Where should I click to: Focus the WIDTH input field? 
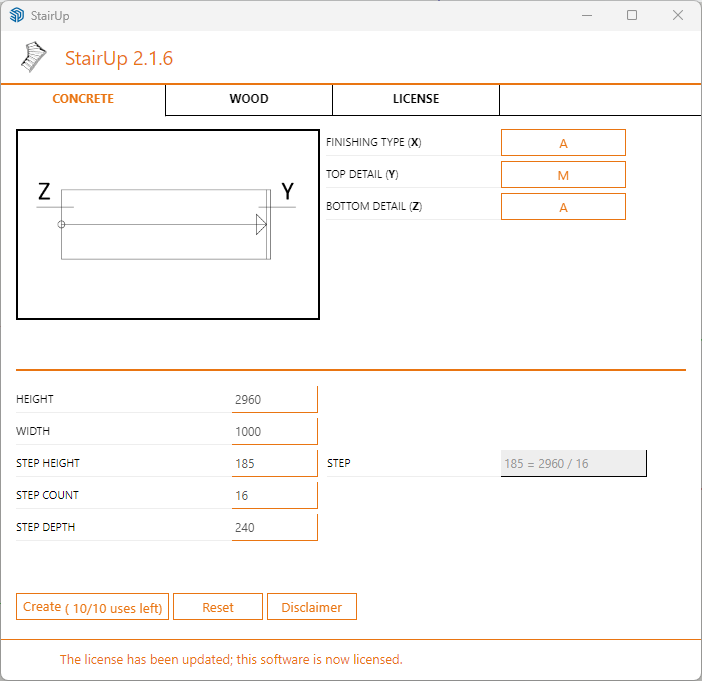[274, 432]
